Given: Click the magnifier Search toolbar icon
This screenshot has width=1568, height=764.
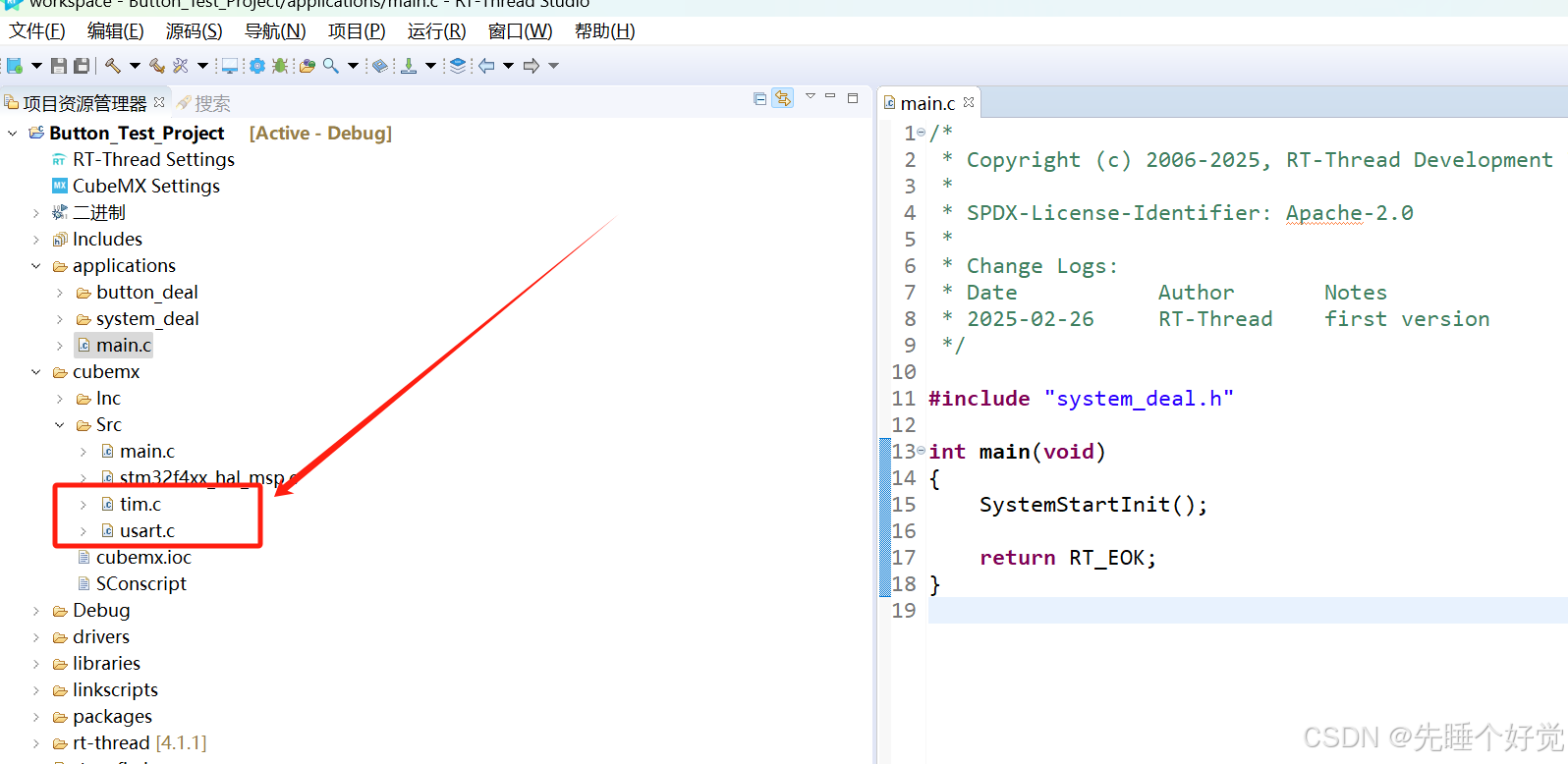Looking at the screenshot, I should click(331, 66).
